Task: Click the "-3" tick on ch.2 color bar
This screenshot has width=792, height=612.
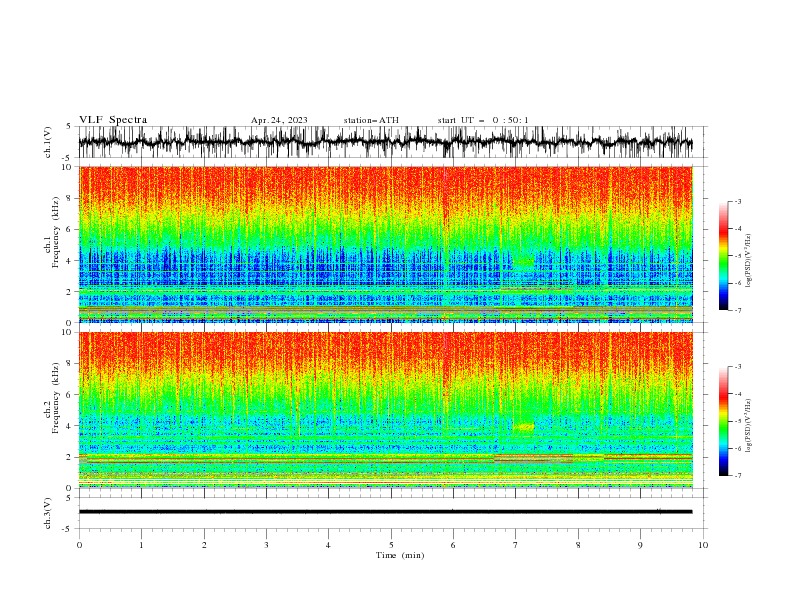Action: (x=737, y=367)
